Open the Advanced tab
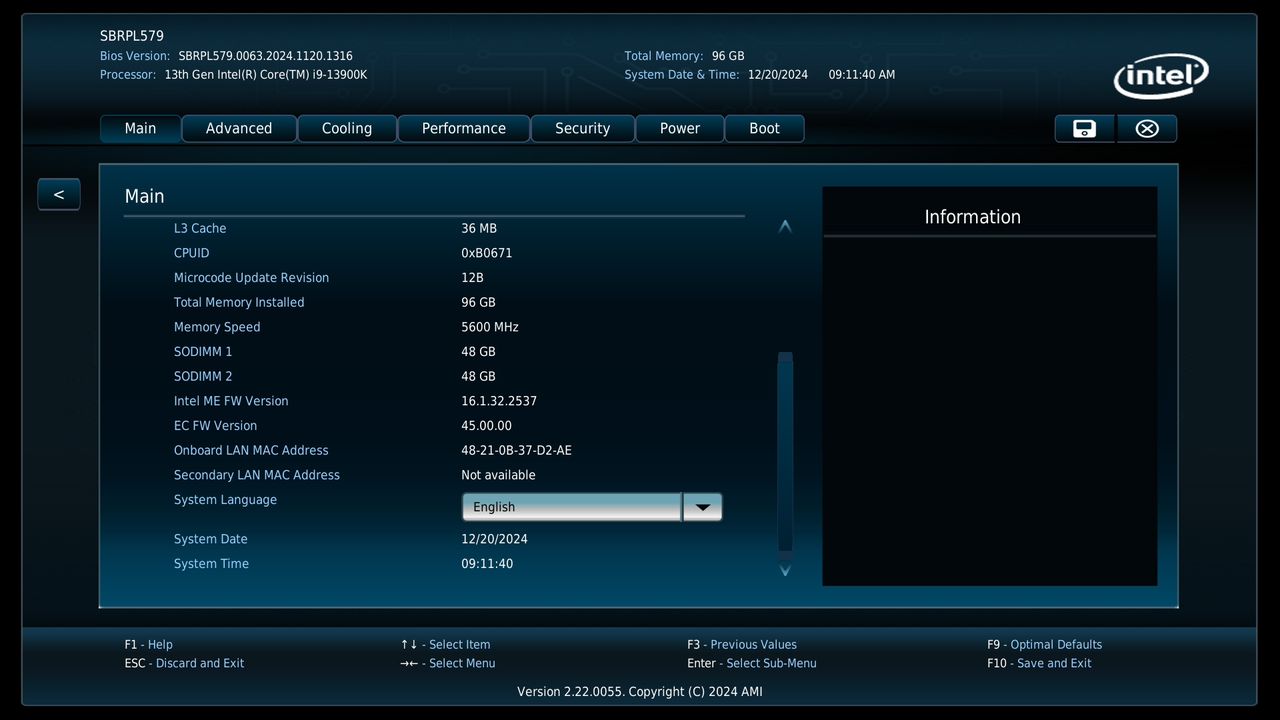The image size is (1280, 720). pos(239,128)
